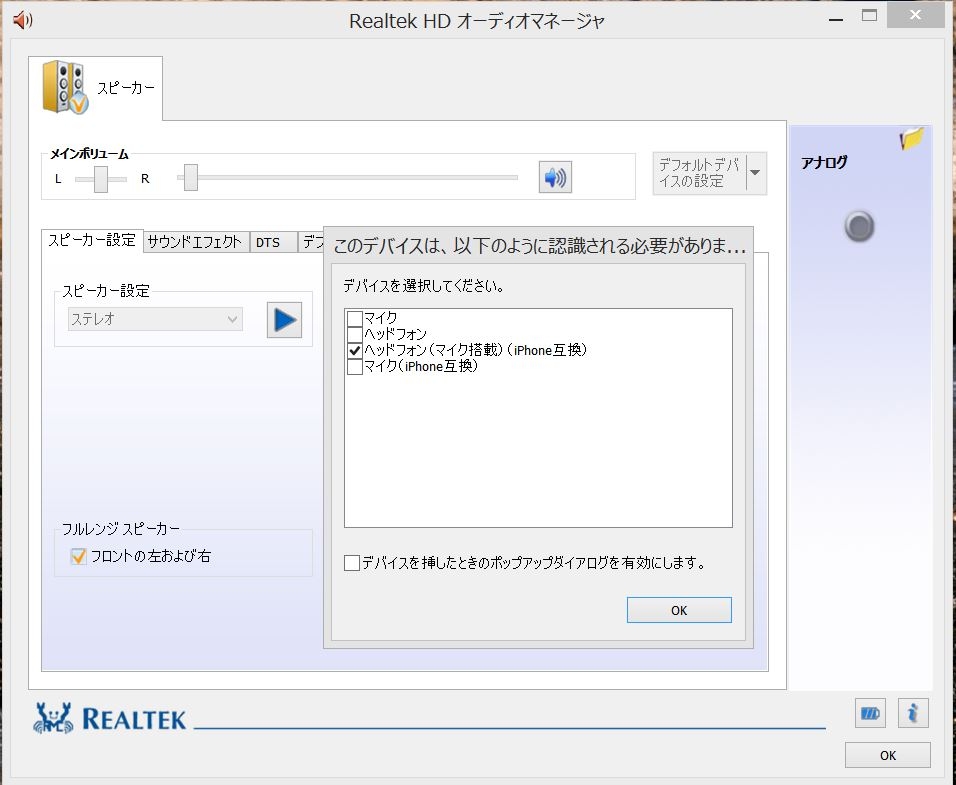Switch to サウンドエフェクト tab
The width and height of the screenshot is (956, 785).
click(196, 242)
